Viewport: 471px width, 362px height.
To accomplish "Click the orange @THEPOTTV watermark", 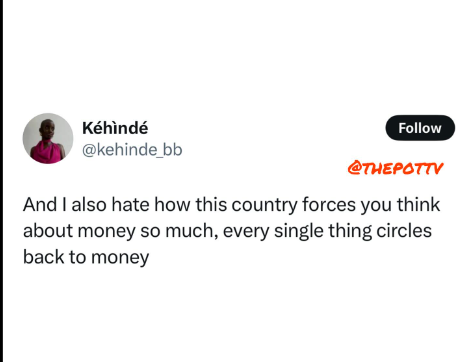I will pyautogui.click(x=395, y=168).
